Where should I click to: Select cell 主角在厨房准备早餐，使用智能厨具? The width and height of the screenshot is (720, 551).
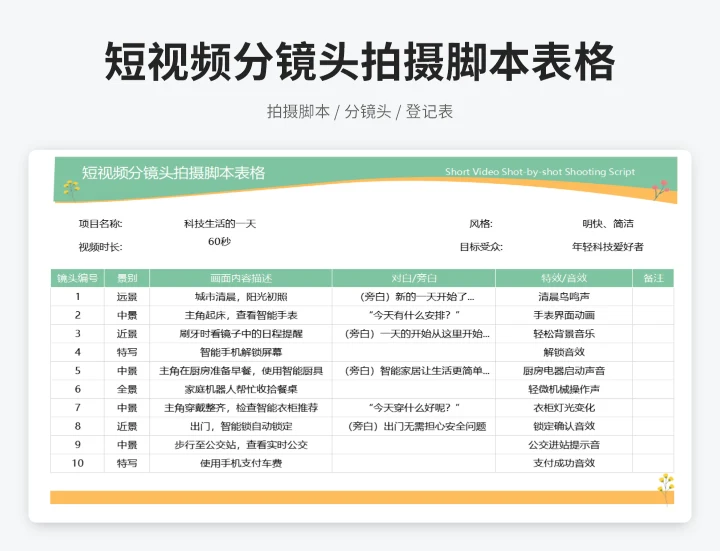pos(241,371)
